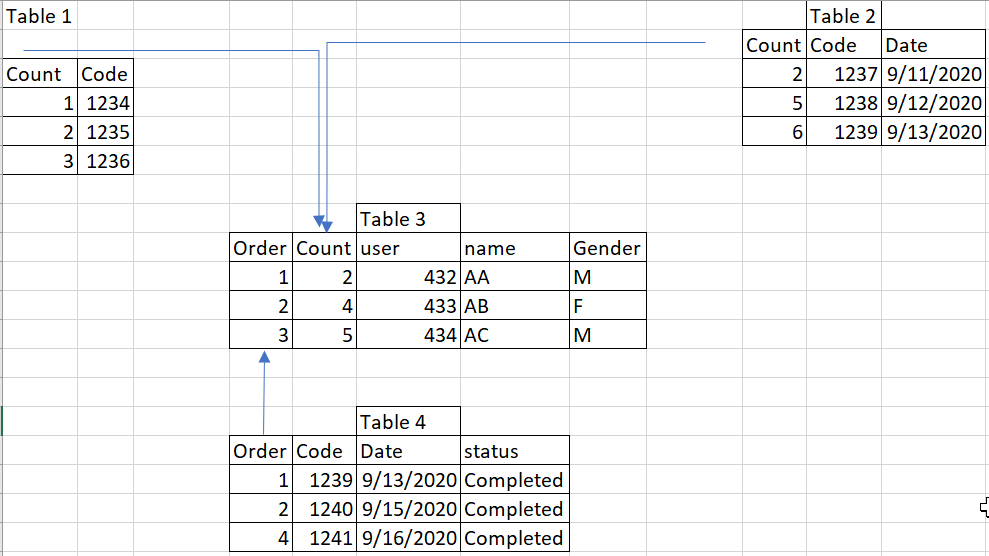Click Completed status for code 1240
The image size is (989, 556).
pos(515,509)
